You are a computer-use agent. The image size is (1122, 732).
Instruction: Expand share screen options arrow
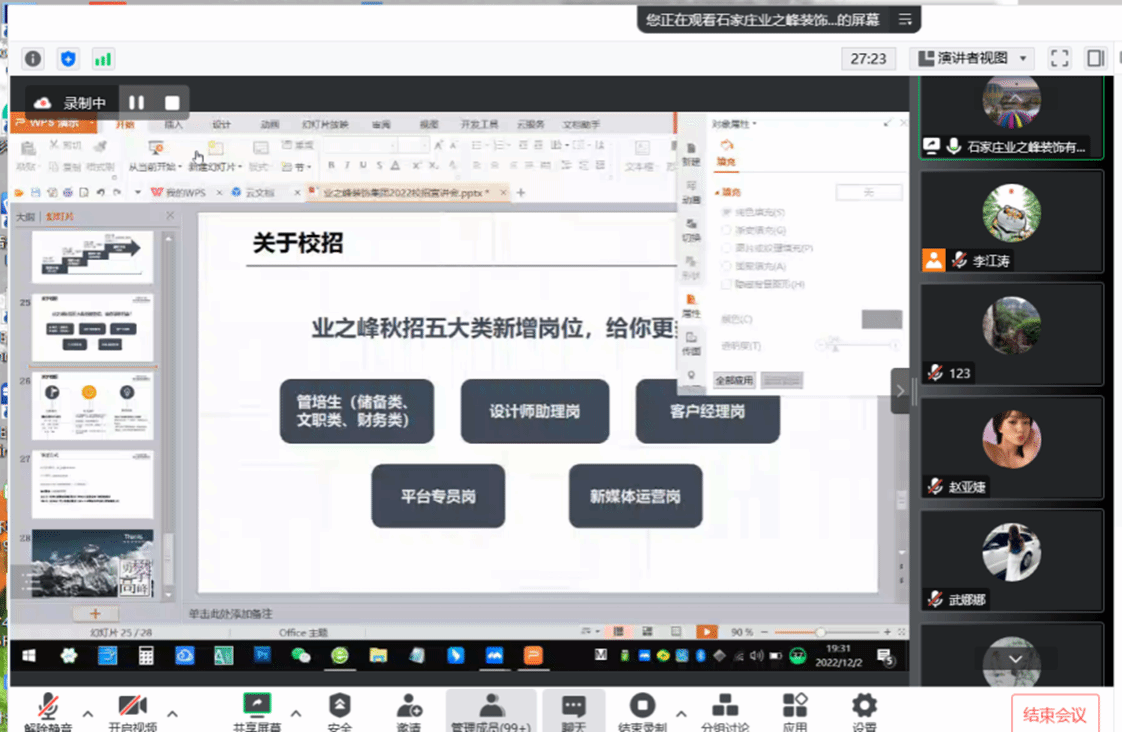point(296,713)
